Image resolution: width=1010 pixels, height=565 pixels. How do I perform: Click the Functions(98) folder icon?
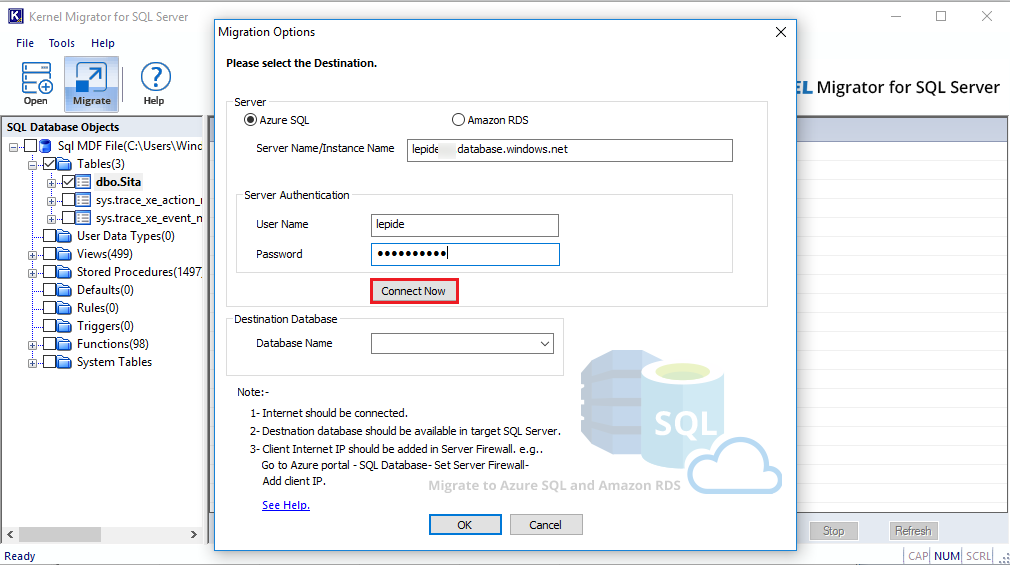64,345
